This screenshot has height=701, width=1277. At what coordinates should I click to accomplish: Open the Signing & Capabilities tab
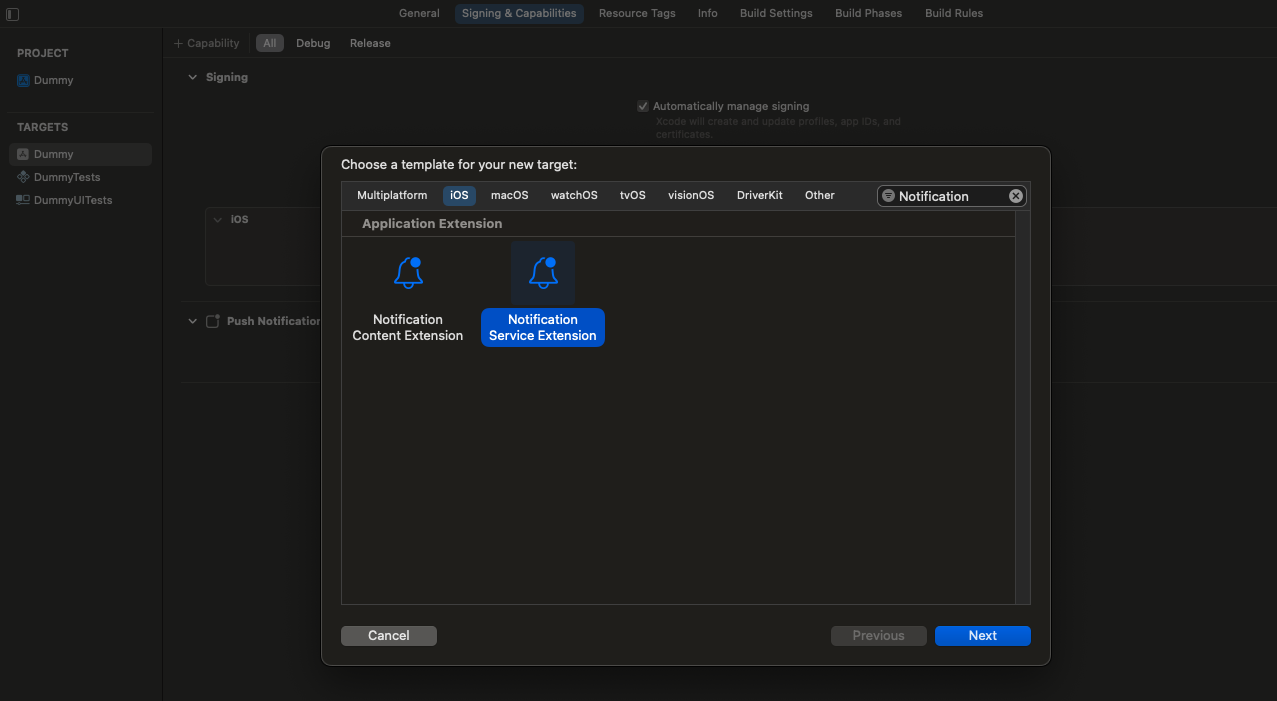click(x=519, y=13)
